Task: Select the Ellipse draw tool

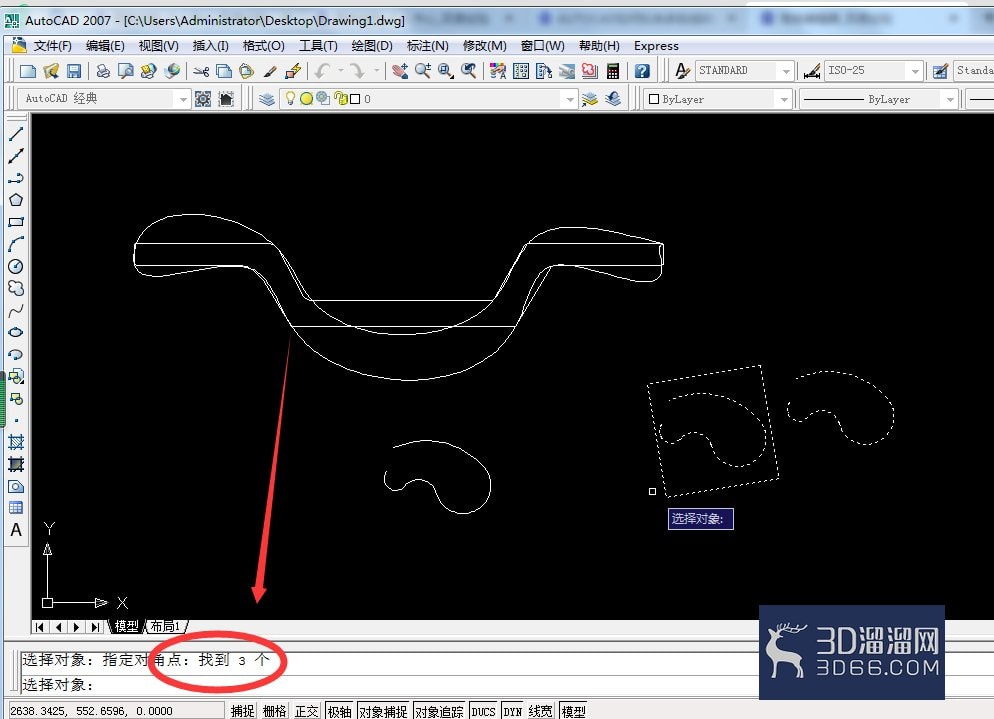Action: pyautogui.click(x=16, y=332)
